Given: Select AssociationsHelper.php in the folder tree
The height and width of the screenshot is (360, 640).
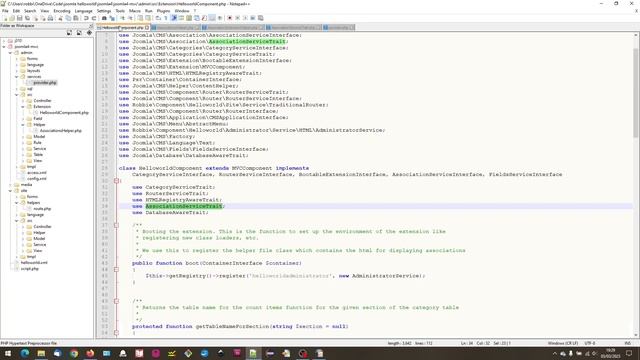Looking at the screenshot, I should click(60, 131).
